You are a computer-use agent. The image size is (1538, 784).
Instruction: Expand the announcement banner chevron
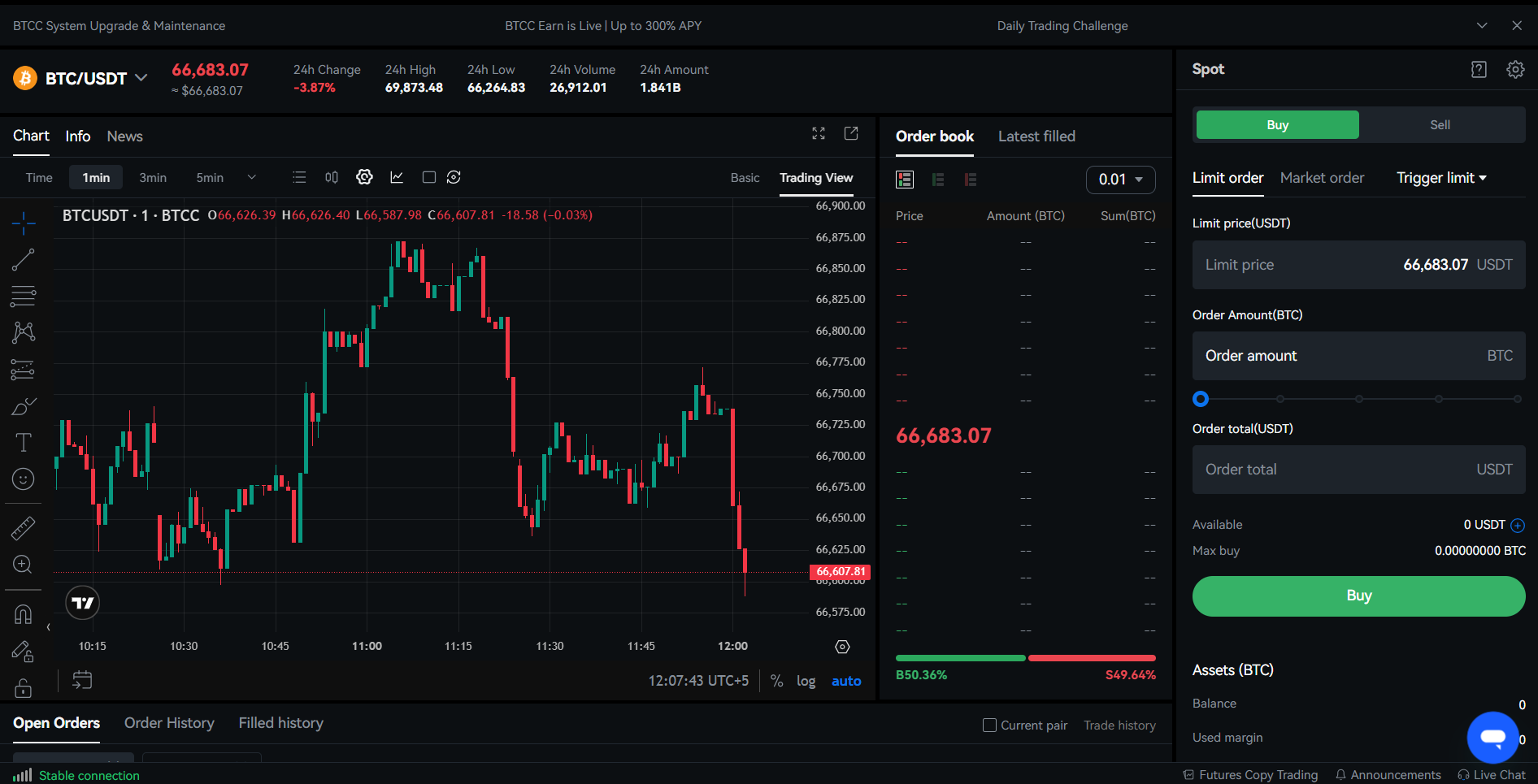(1482, 26)
